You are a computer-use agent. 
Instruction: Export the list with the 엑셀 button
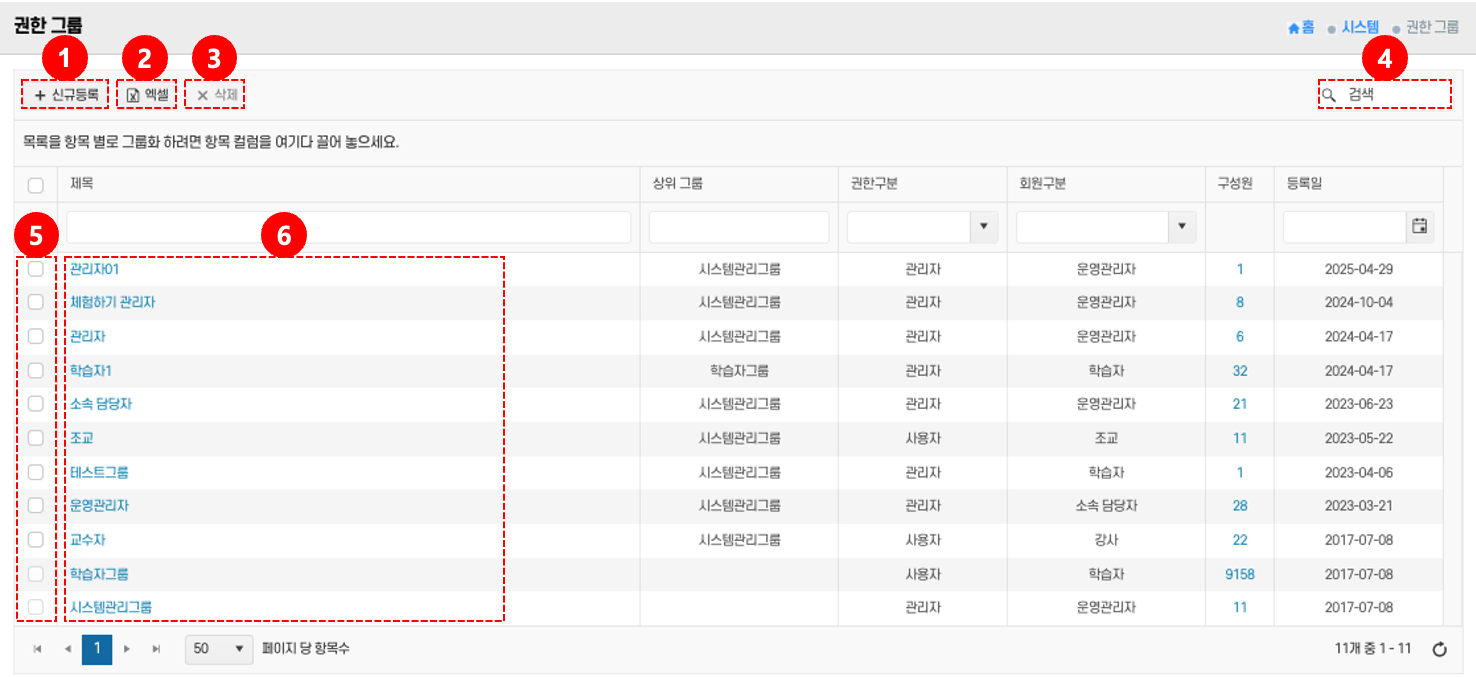click(x=147, y=95)
